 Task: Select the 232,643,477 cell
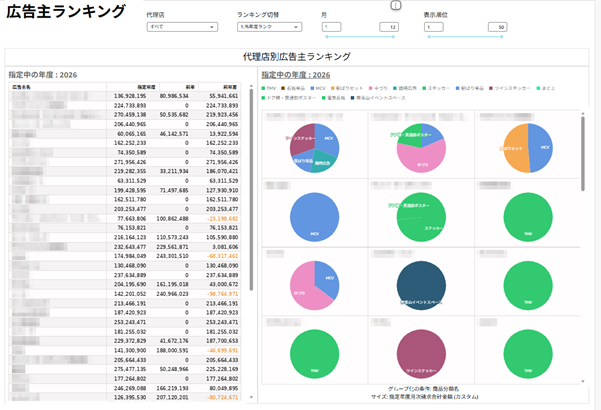coord(130,247)
